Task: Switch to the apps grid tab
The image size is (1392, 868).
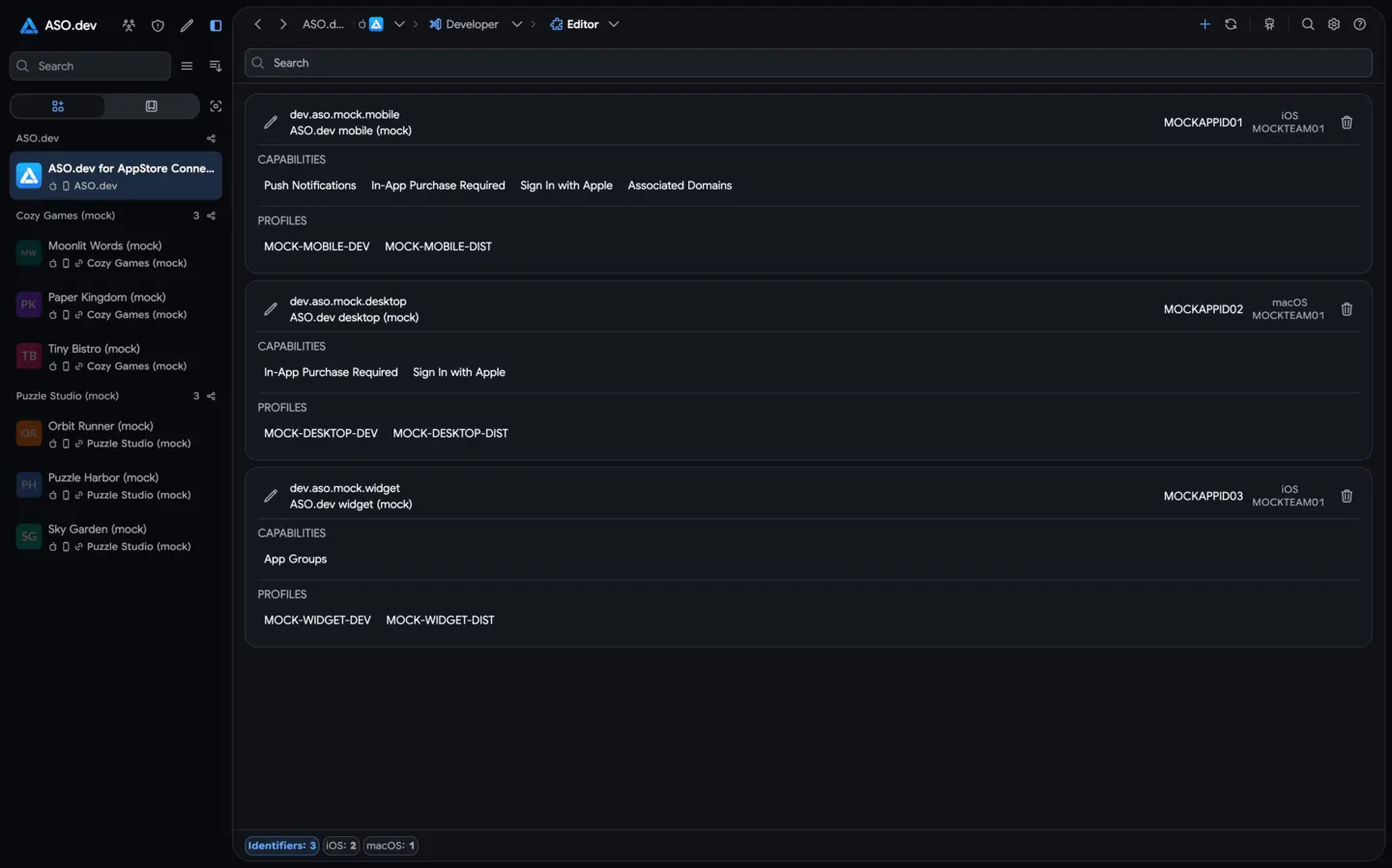Action: point(58,106)
